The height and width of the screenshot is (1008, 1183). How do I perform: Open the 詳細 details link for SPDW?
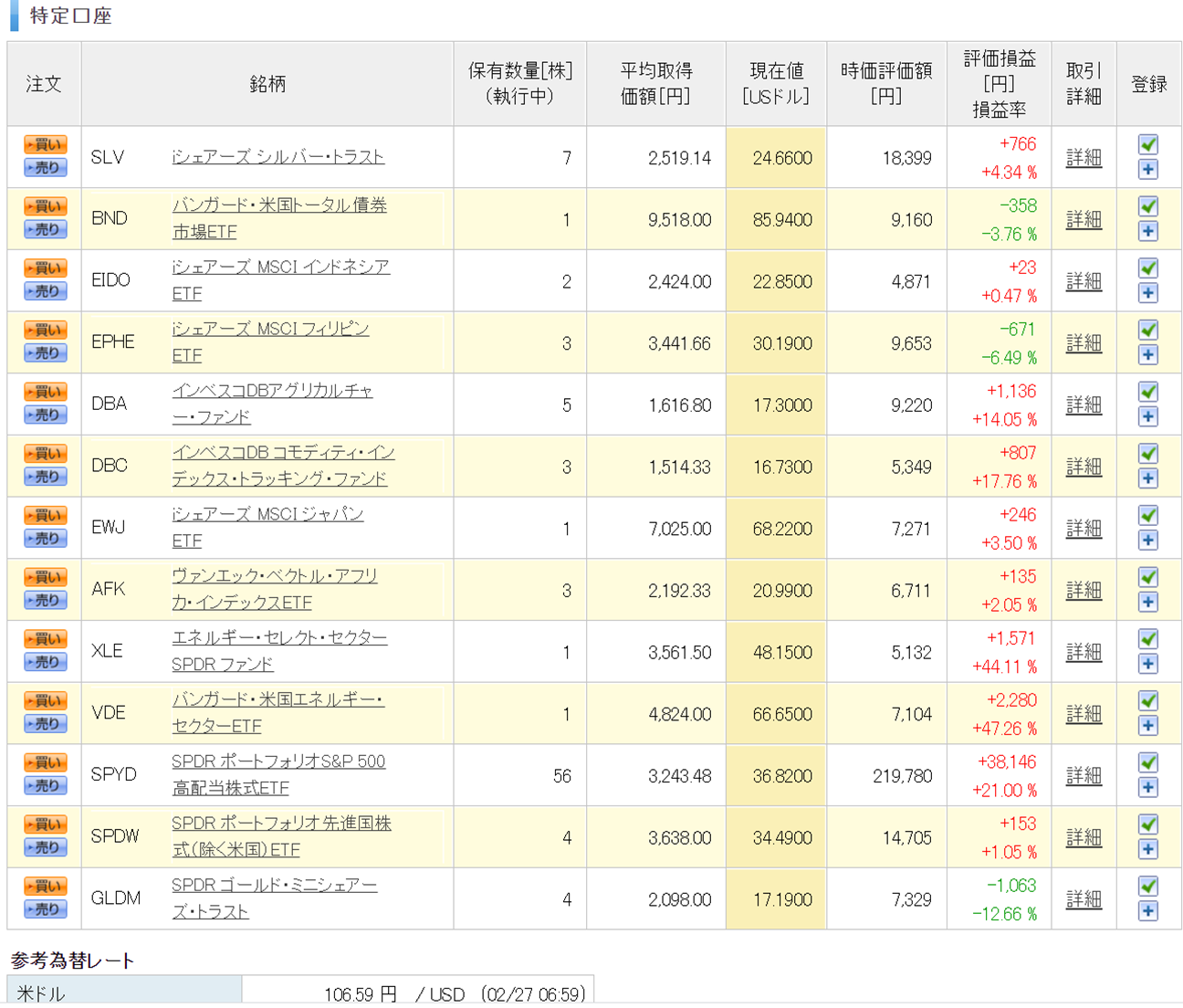click(x=1084, y=837)
